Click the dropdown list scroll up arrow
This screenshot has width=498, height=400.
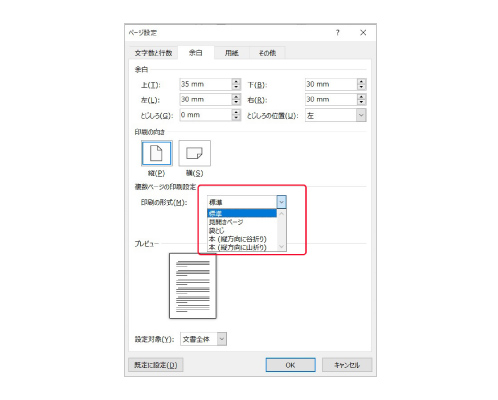click(282, 213)
